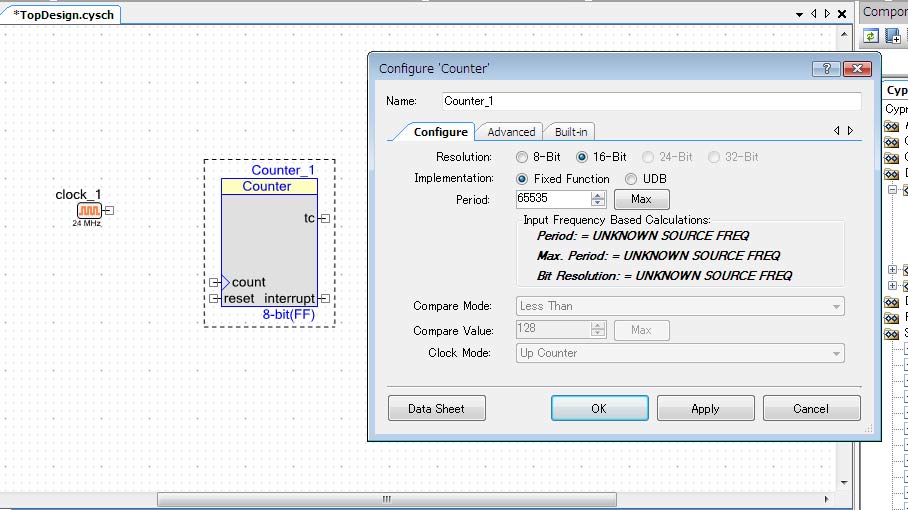Open the Data Sheet
Viewport: 908px width, 510px height.
coord(437,409)
